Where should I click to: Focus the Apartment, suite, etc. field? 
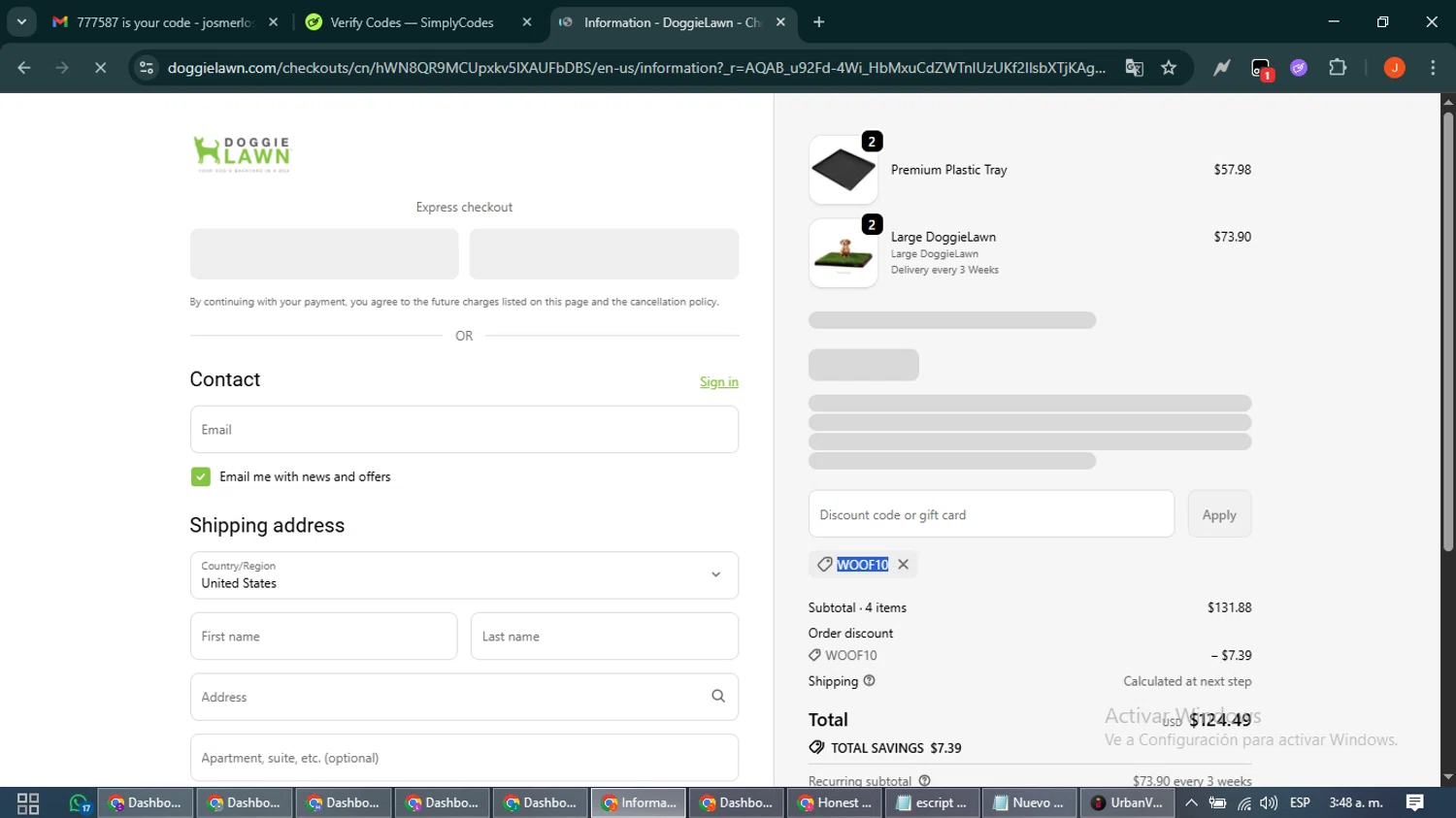tap(464, 757)
